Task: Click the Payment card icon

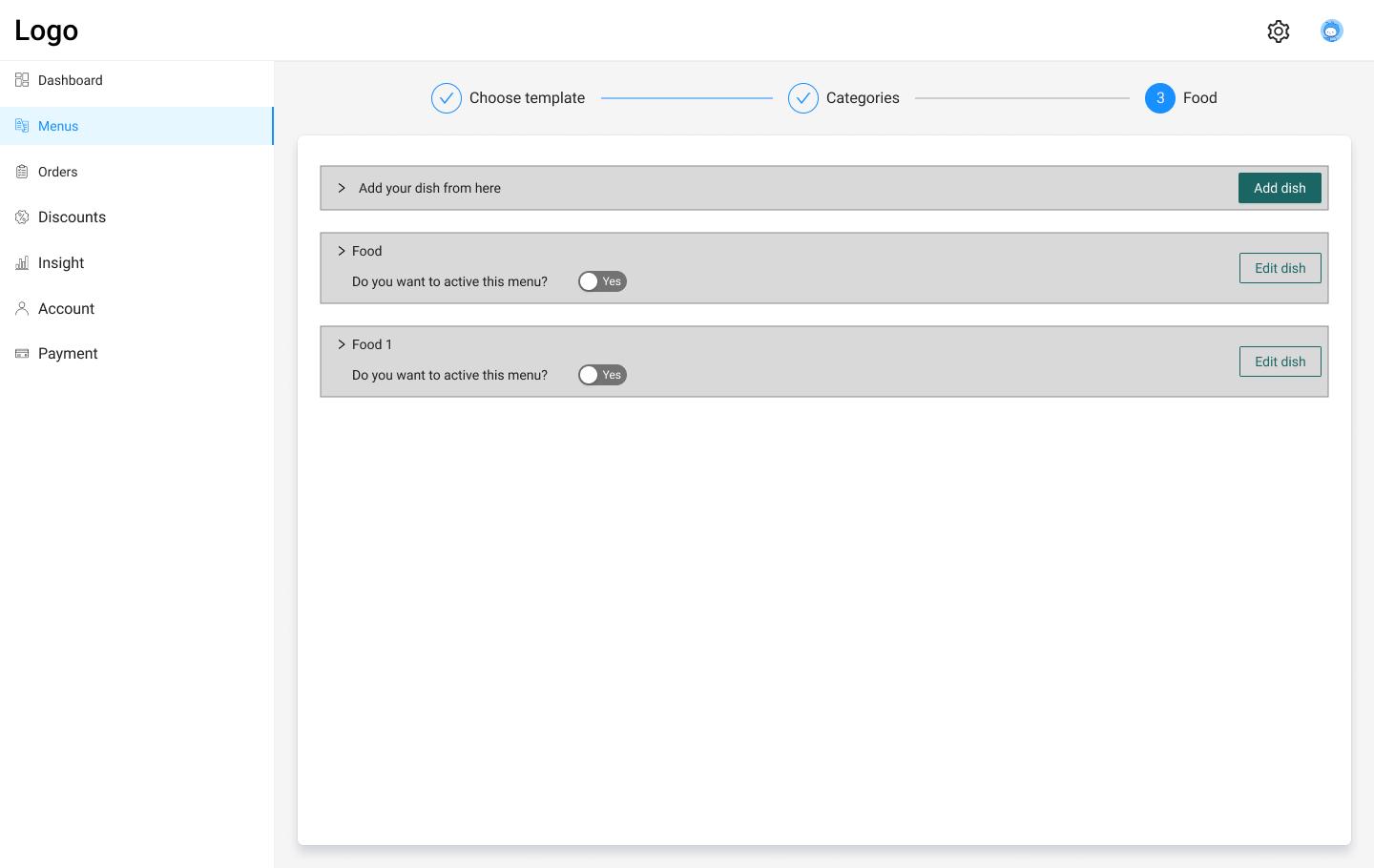Action: click(22, 354)
